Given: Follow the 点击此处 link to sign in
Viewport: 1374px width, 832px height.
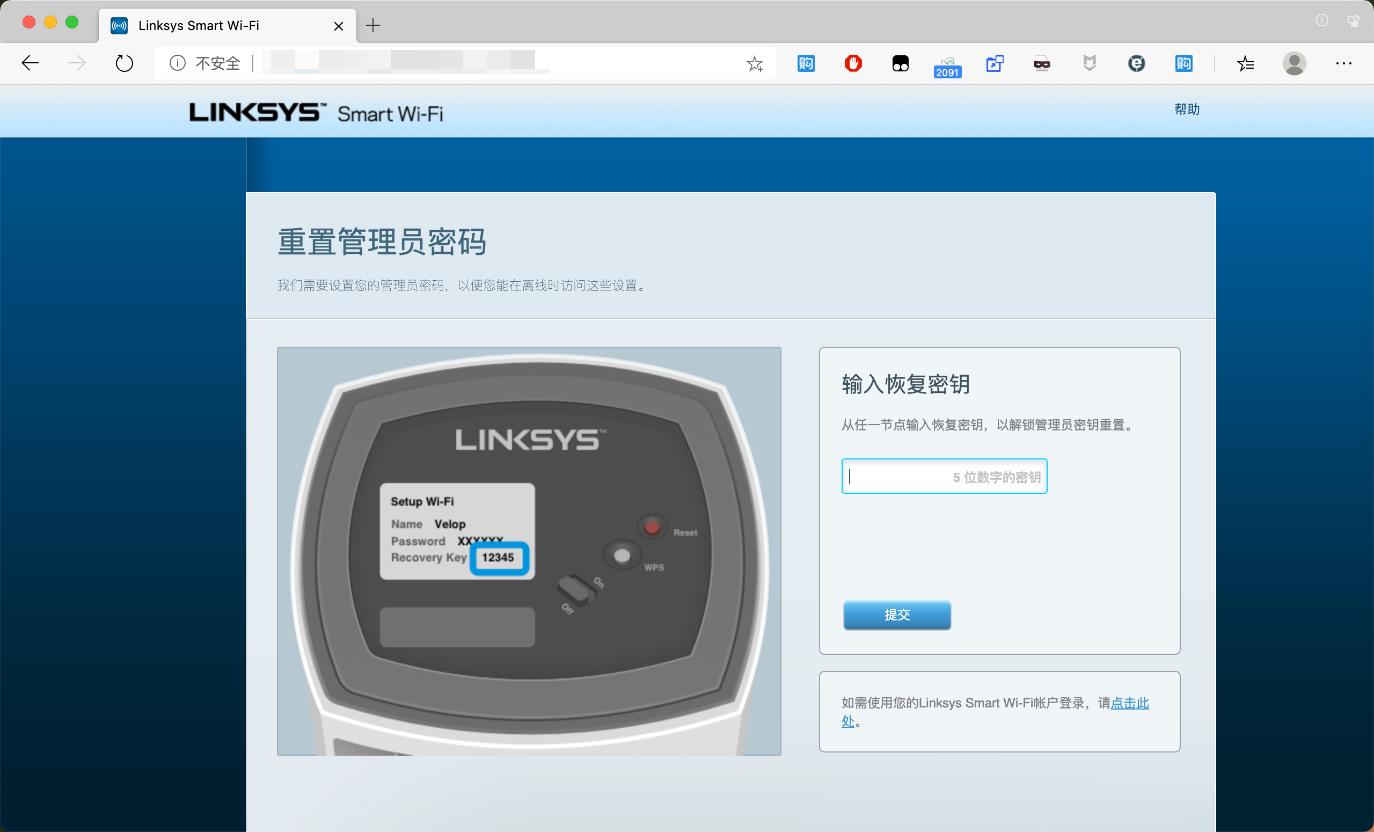Looking at the screenshot, I should [1130, 703].
